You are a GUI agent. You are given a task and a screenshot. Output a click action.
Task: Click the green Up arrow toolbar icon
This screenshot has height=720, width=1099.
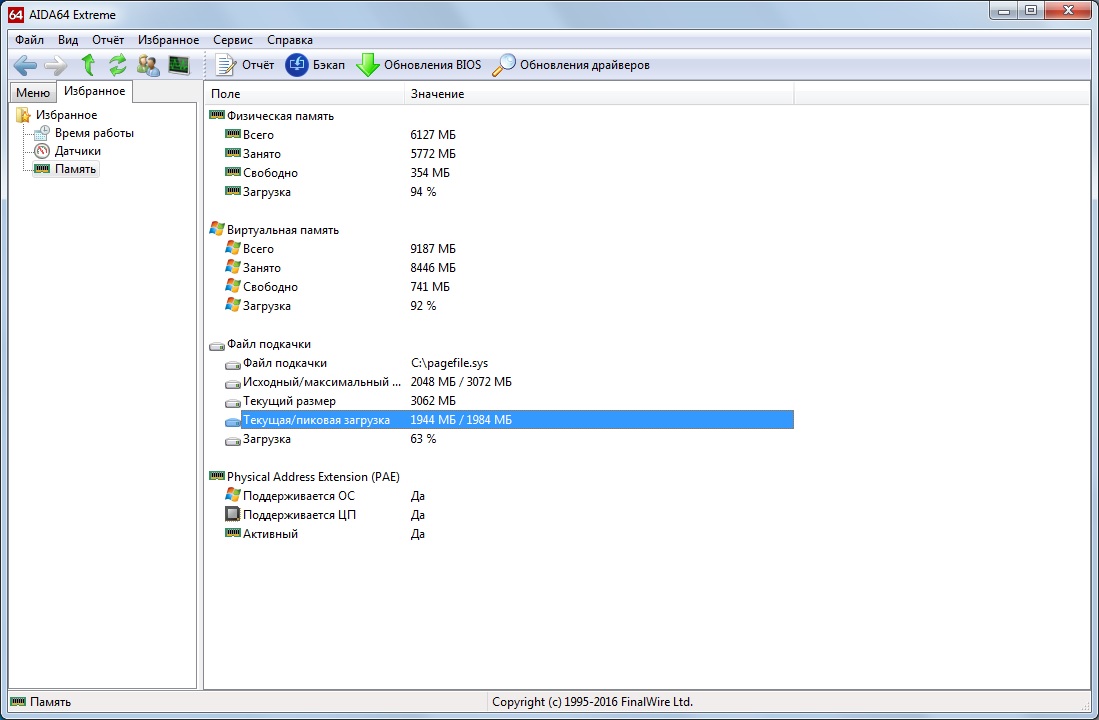click(88, 65)
